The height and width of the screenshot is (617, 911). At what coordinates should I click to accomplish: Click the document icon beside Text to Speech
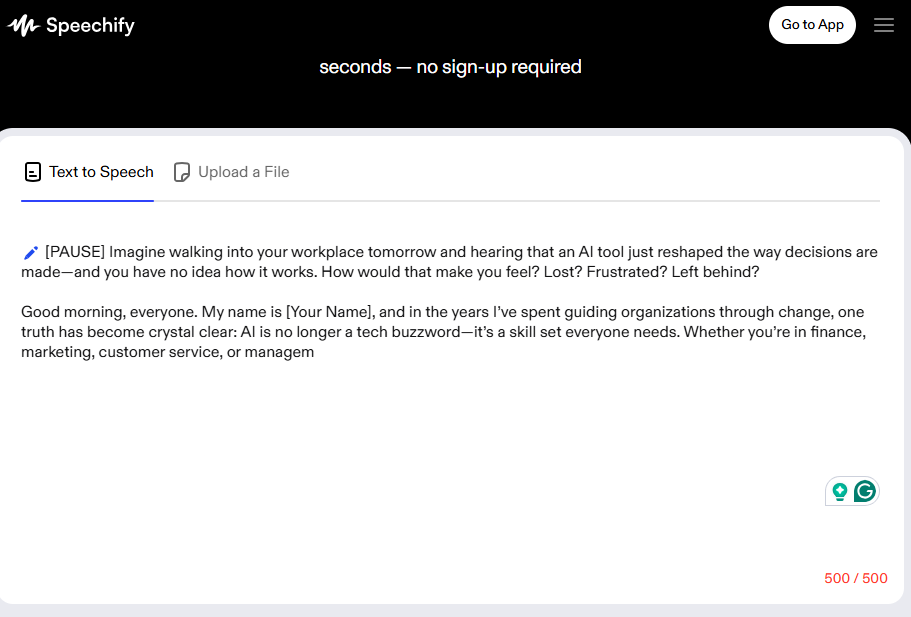tap(33, 172)
